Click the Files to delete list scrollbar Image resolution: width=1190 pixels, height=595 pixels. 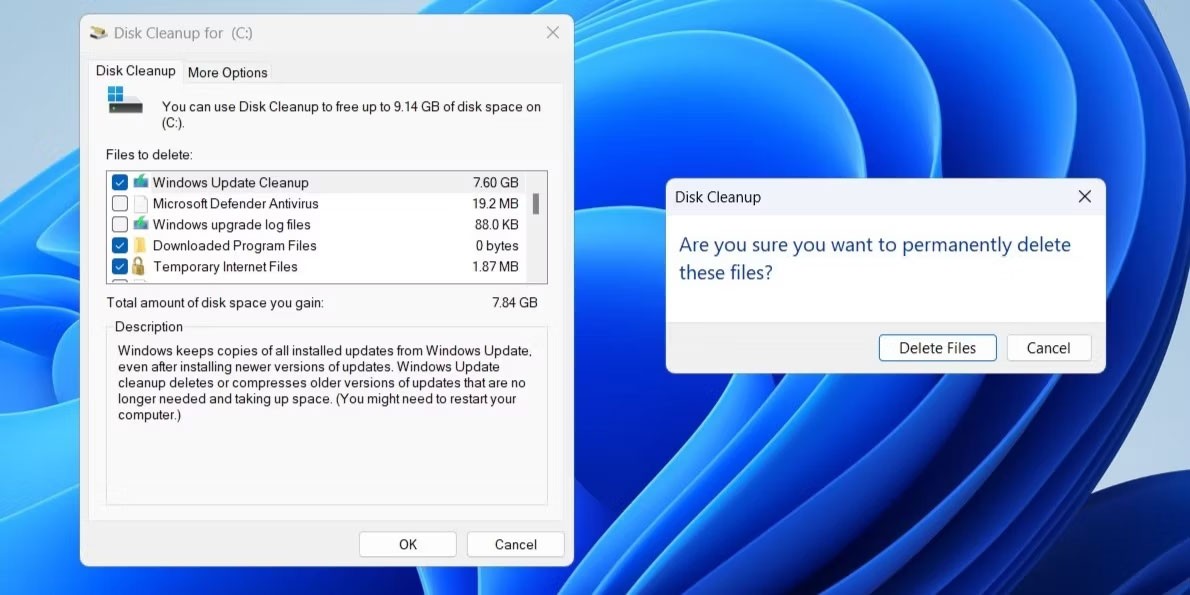(536, 205)
